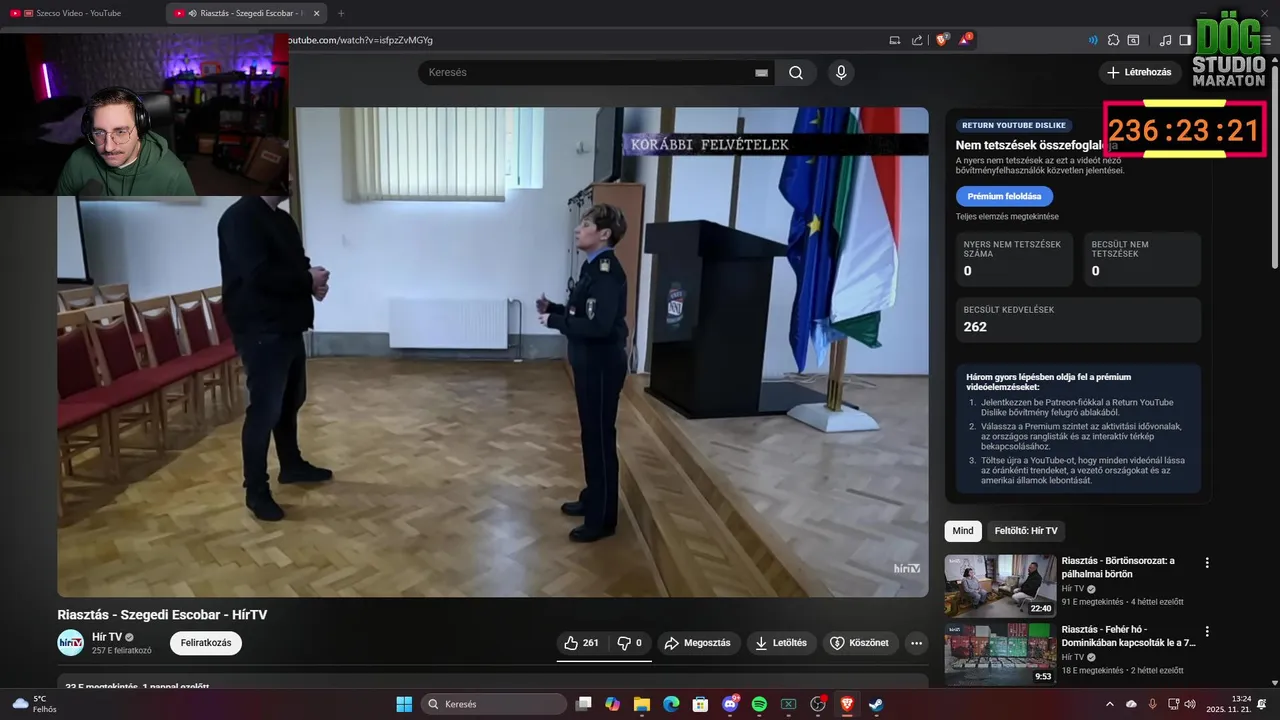The image size is (1280, 720).
Task: Open Discord from the taskbar
Action: coord(730,704)
